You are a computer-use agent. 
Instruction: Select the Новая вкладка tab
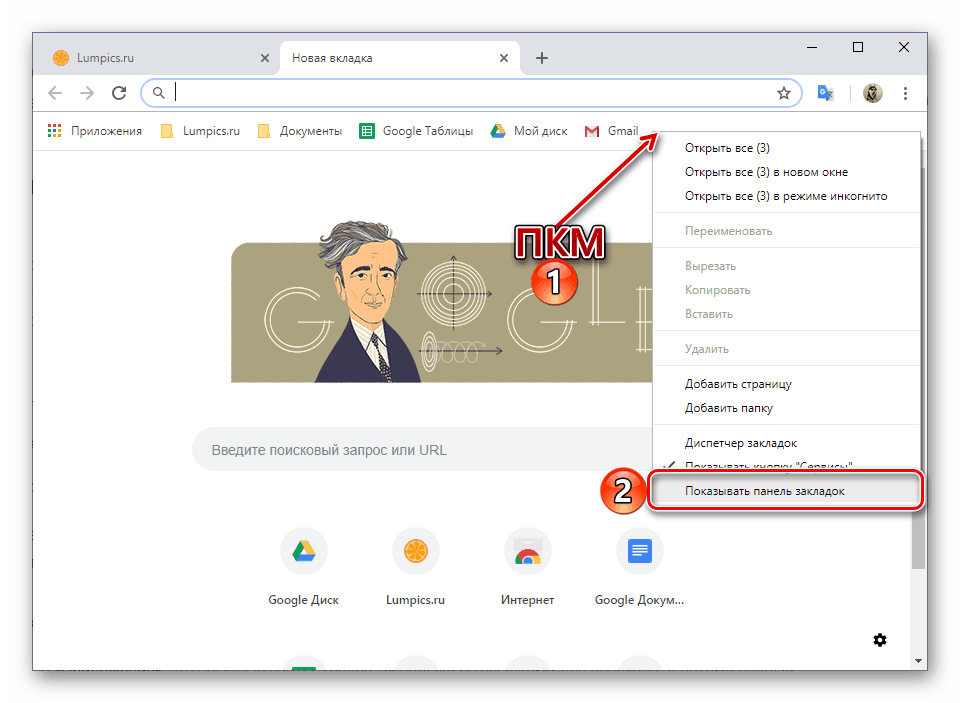[x=400, y=58]
